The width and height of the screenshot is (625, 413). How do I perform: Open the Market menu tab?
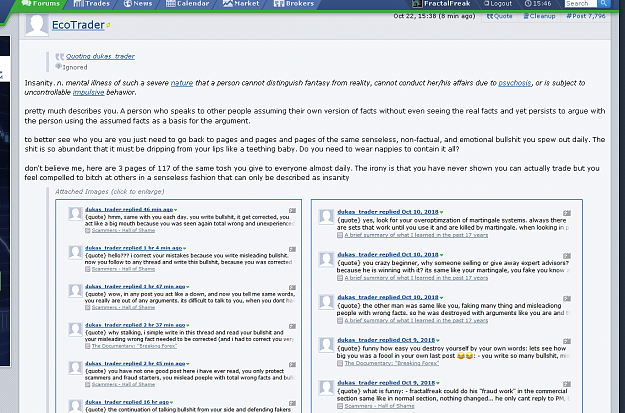(x=241, y=4)
